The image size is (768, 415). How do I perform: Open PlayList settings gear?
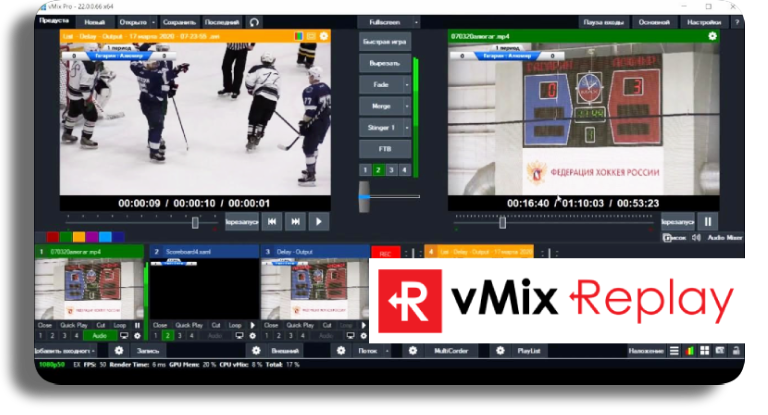pos(500,351)
